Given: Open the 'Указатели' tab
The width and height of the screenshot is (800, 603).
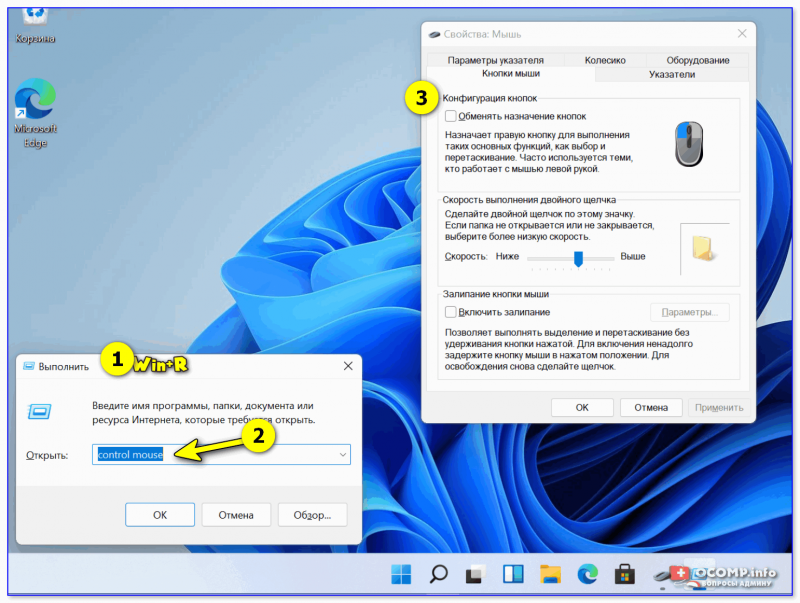Looking at the screenshot, I should [671, 74].
